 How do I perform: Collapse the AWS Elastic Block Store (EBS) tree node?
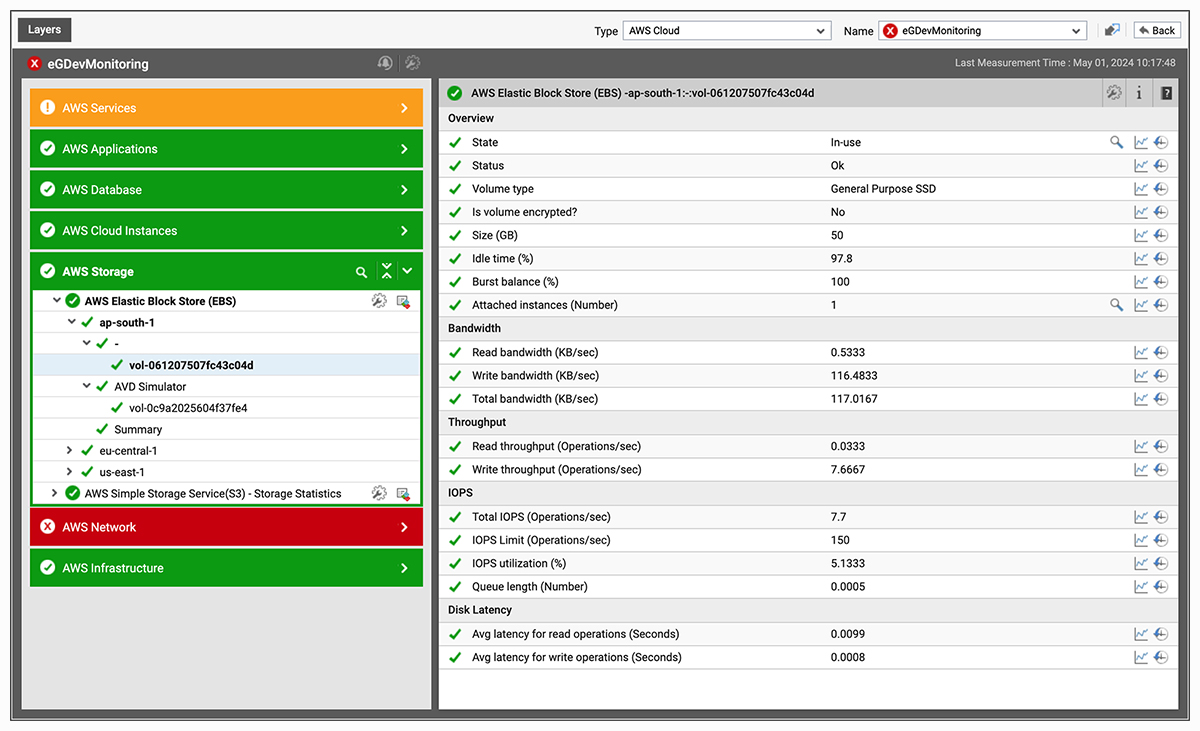56,301
